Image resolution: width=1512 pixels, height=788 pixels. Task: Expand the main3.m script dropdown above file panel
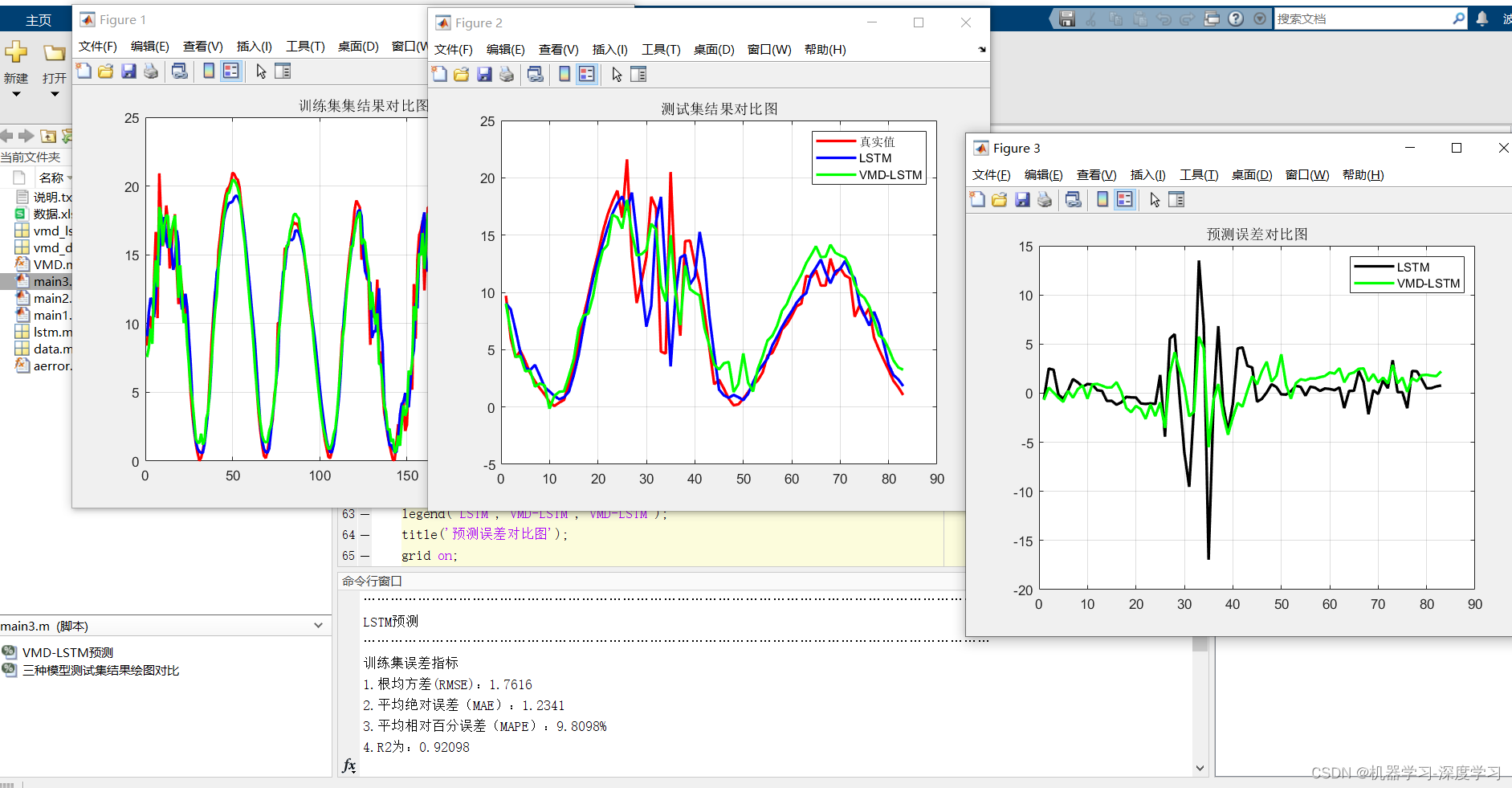(x=318, y=625)
